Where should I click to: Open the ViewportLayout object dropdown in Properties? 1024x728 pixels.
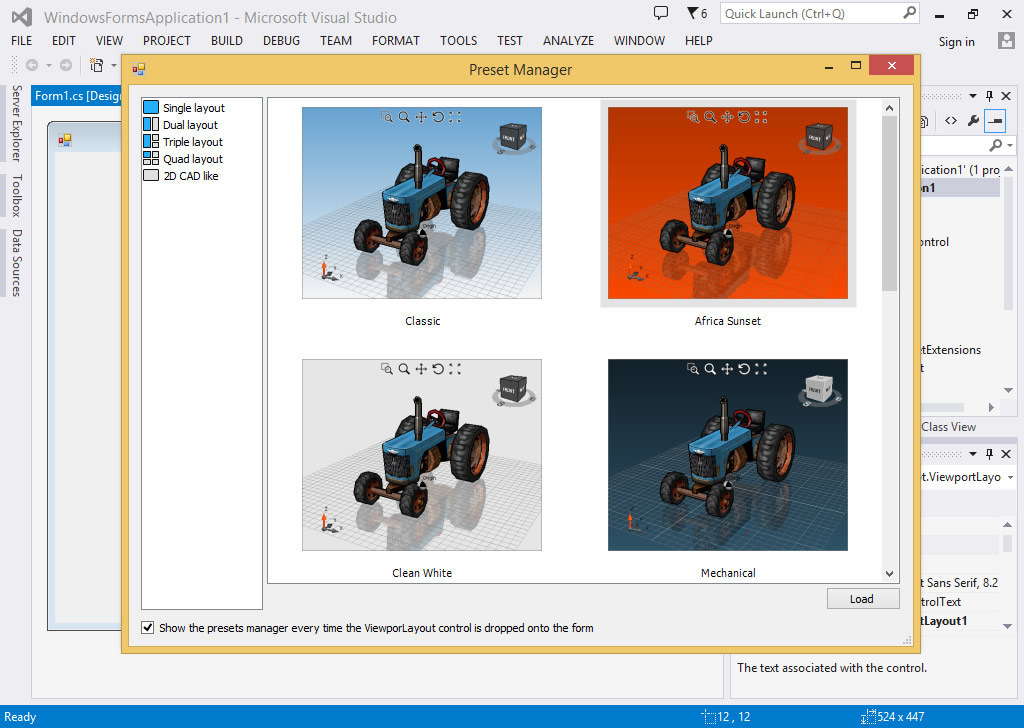click(x=1010, y=477)
